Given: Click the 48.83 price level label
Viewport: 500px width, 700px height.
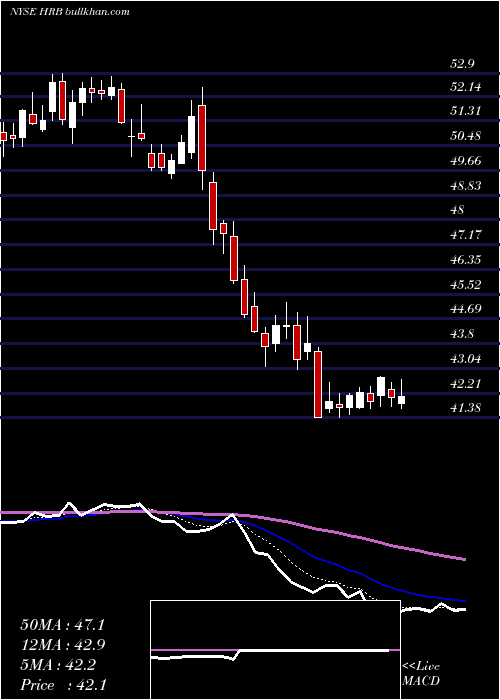Looking at the screenshot, I should (466, 185).
